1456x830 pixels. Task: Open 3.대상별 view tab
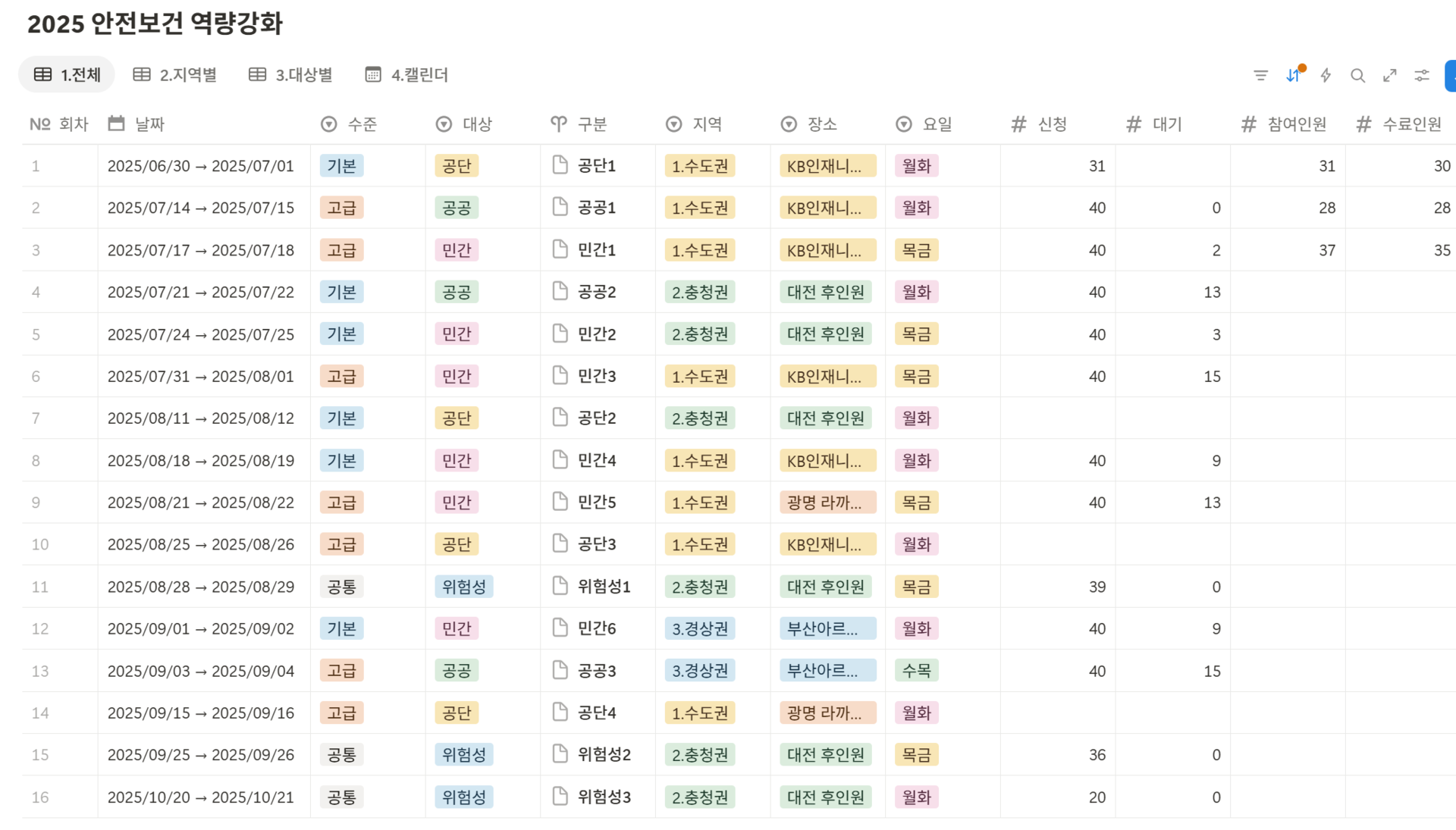point(291,74)
